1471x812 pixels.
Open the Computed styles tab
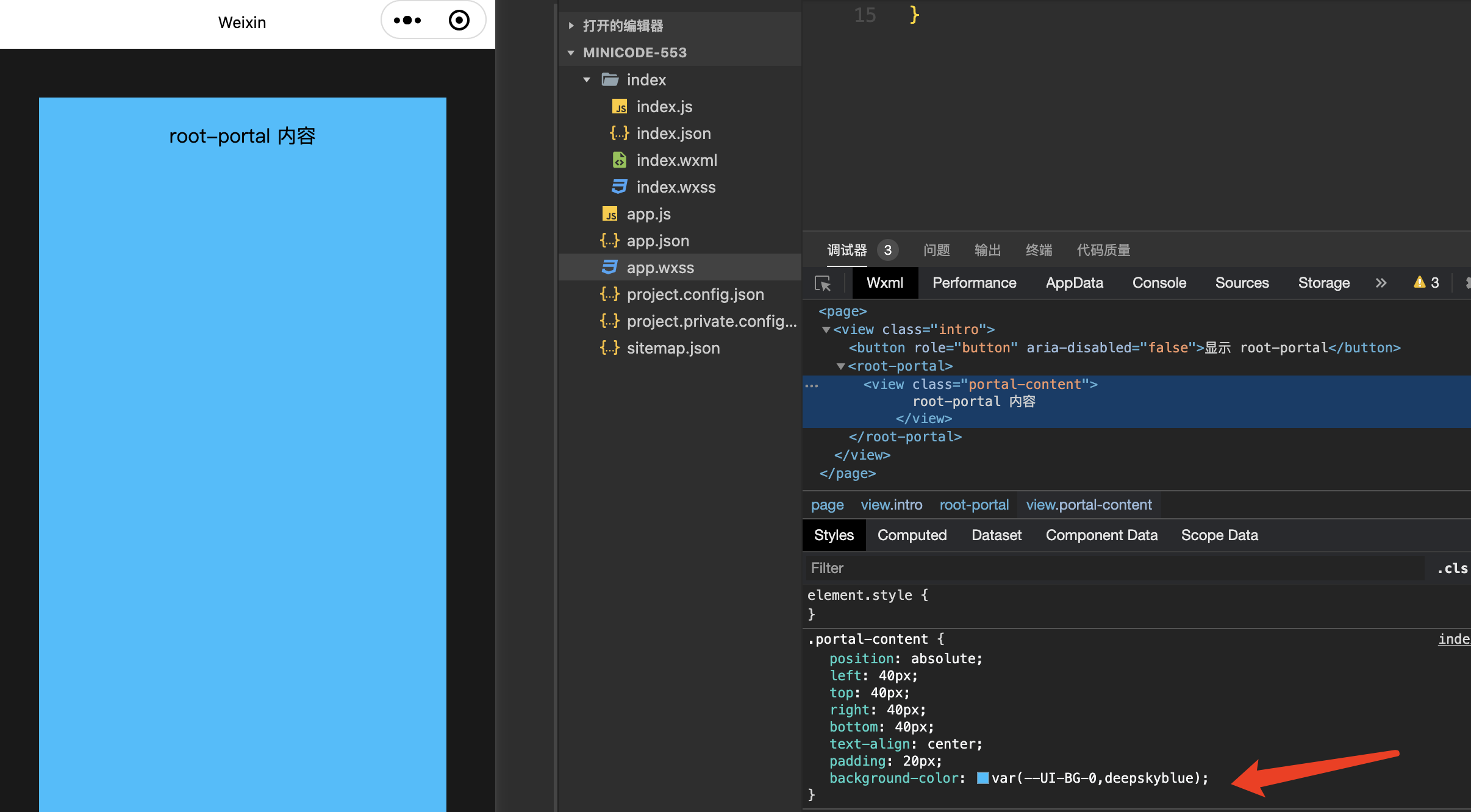click(x=912, y=535)
